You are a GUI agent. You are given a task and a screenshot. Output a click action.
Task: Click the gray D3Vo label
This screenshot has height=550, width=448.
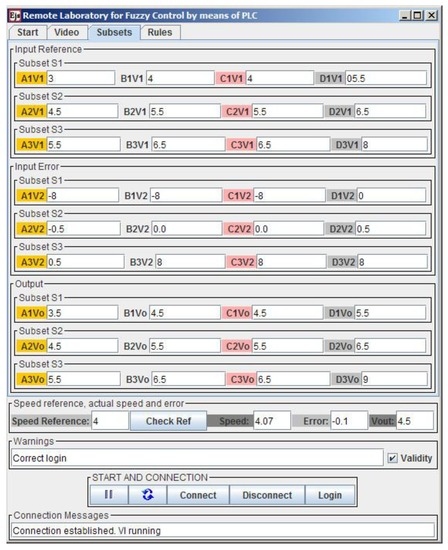pyautogui.click(x=347, y=379)
